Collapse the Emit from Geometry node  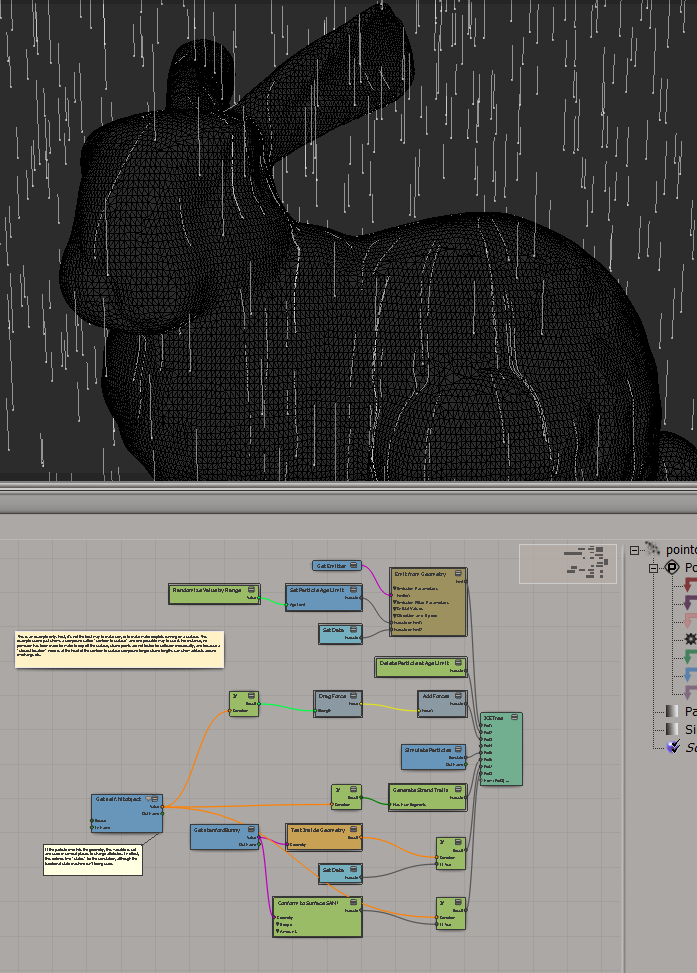tap(458, 575)
